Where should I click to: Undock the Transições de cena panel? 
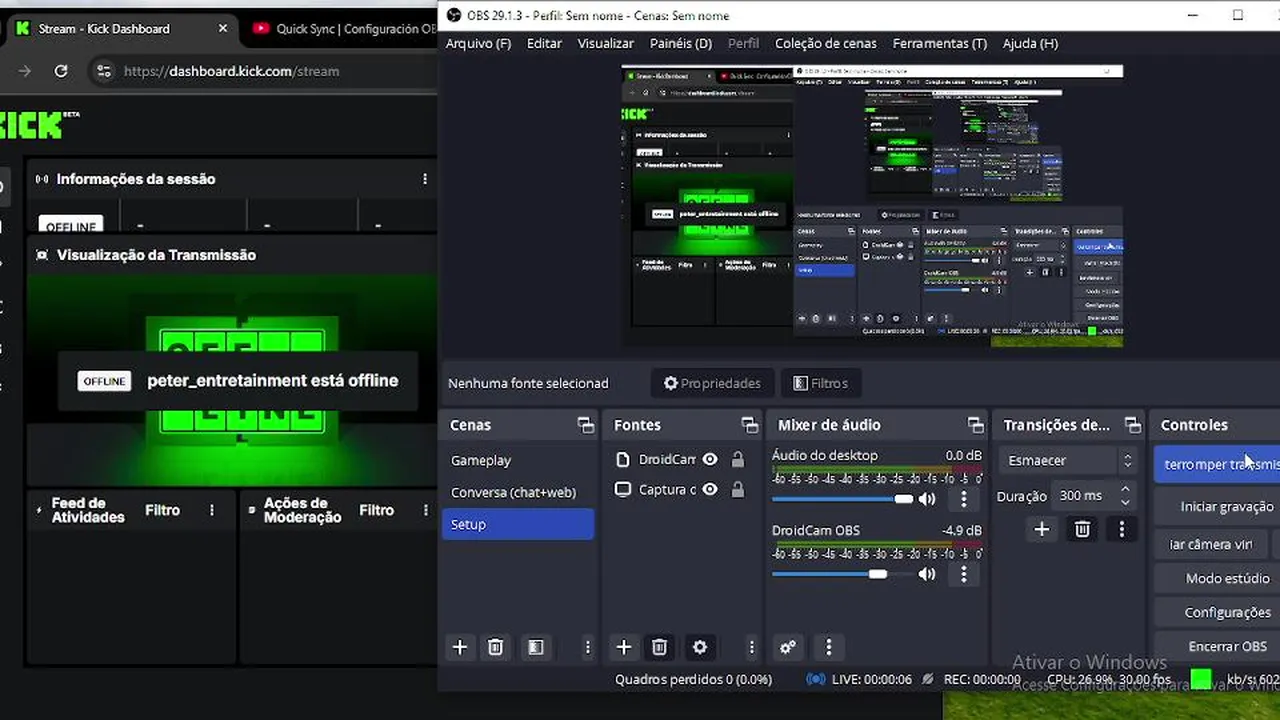tap(1133, 425)
